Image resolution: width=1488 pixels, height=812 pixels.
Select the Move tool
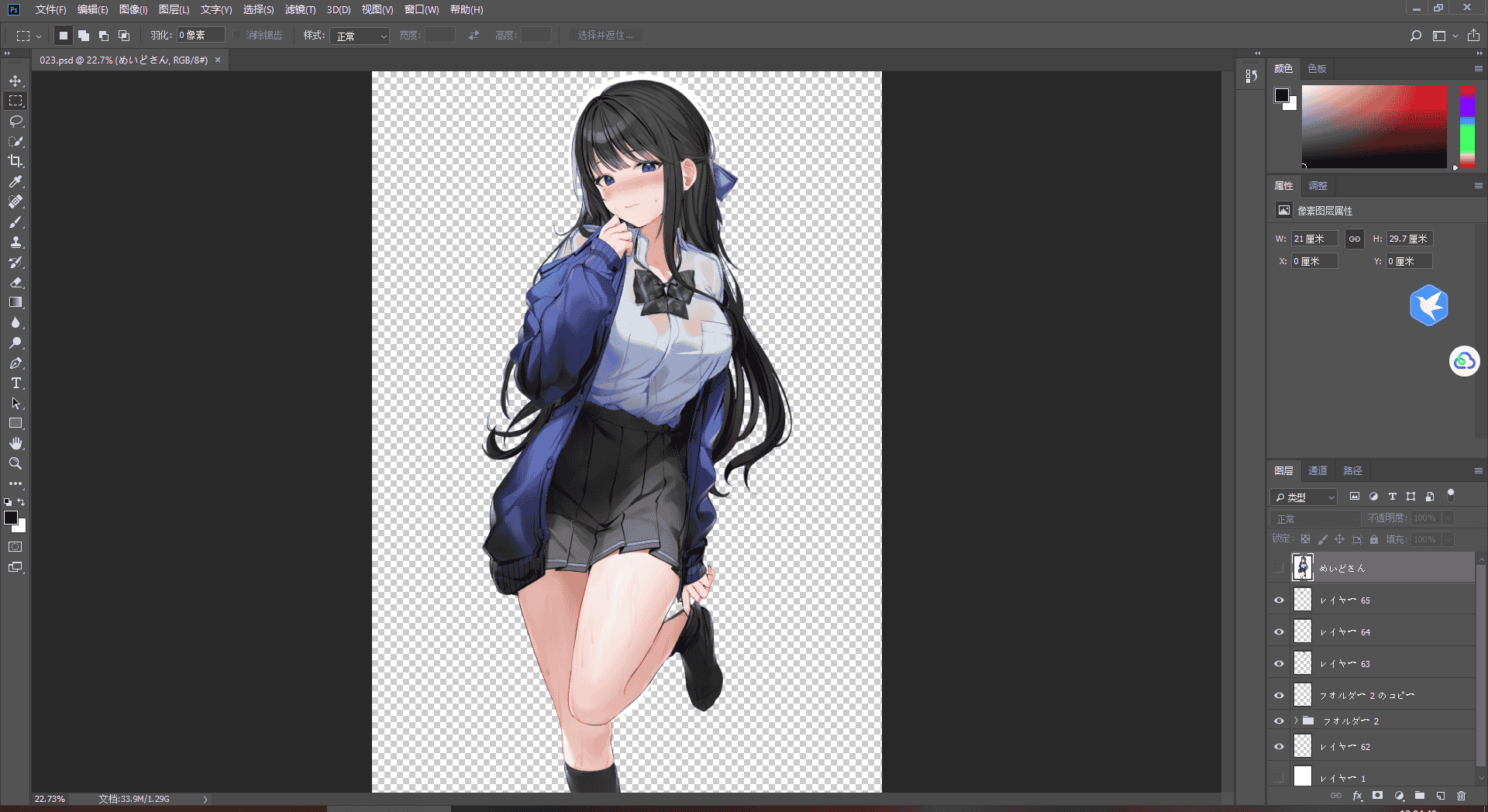[x=15, y=81]
